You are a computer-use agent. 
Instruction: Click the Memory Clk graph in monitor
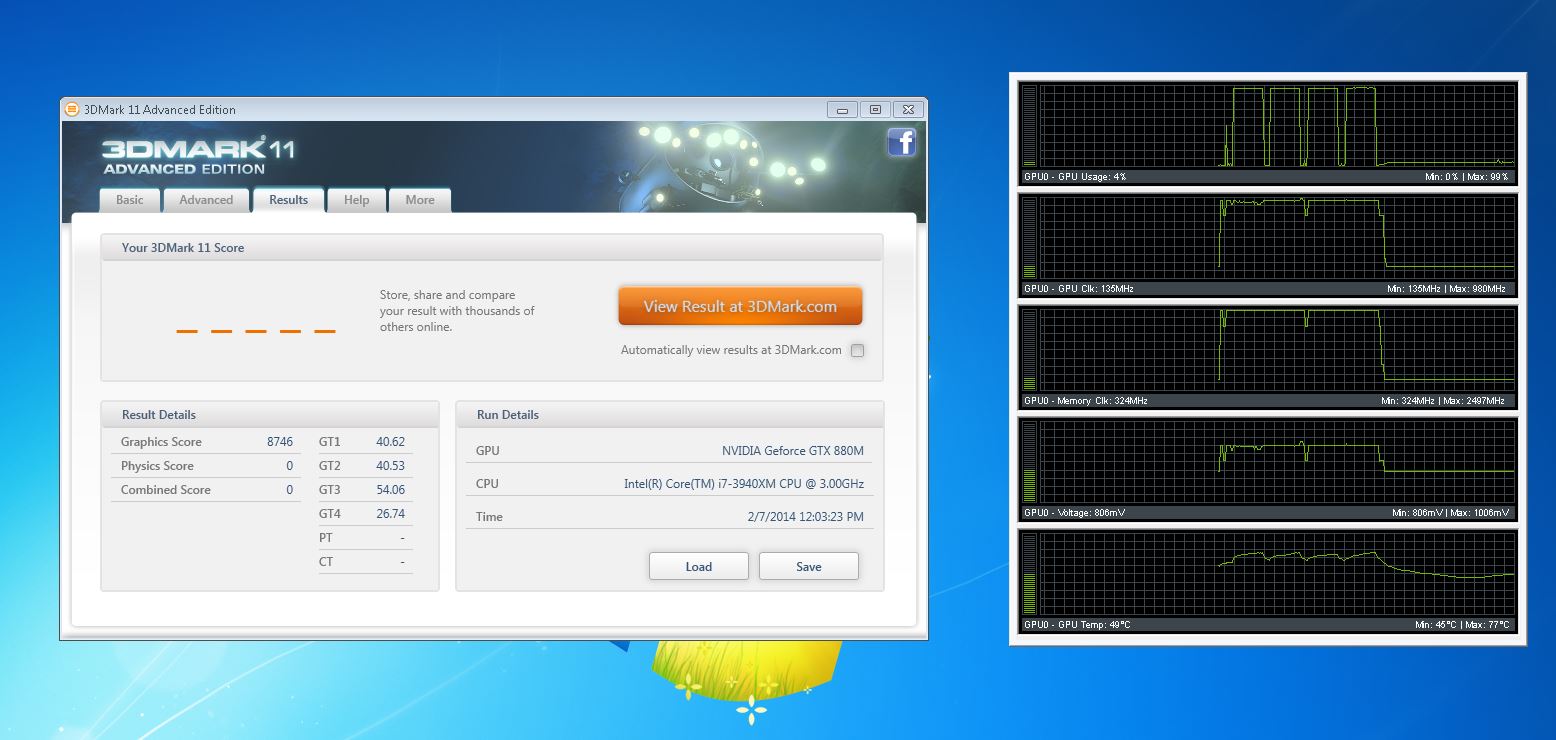(x=1277, y=350)
